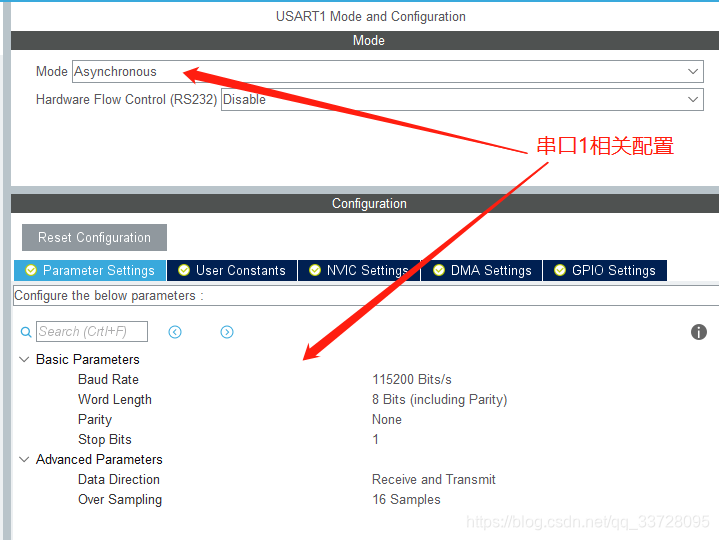Click the Basic Parameters label
The image size is (719, 540).
click(x=88, y=359)
